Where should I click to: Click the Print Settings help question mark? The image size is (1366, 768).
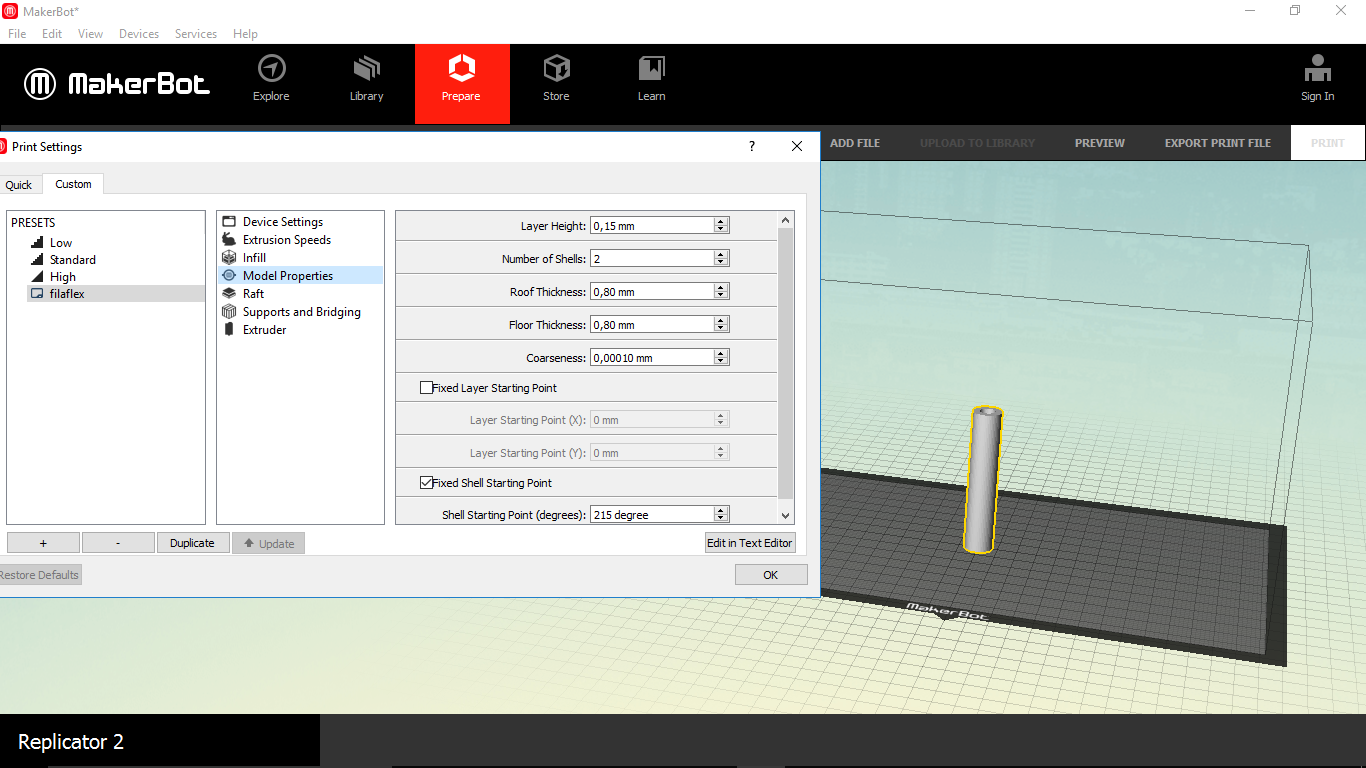pyautogui.click(x=752, y=146)
